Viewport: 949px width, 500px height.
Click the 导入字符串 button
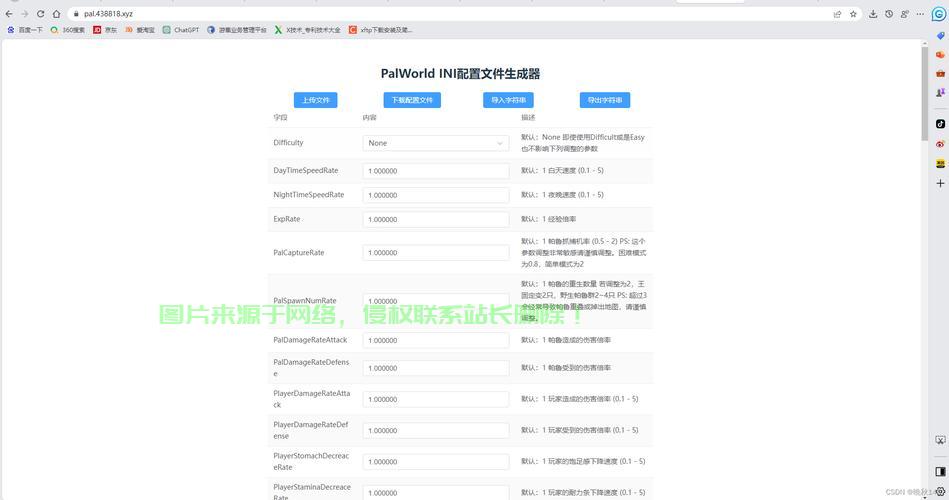point(508,100)
